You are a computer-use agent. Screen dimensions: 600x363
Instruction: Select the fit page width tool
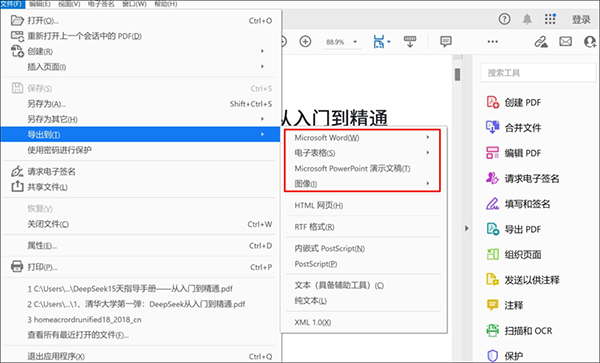[x=378, y=41]
